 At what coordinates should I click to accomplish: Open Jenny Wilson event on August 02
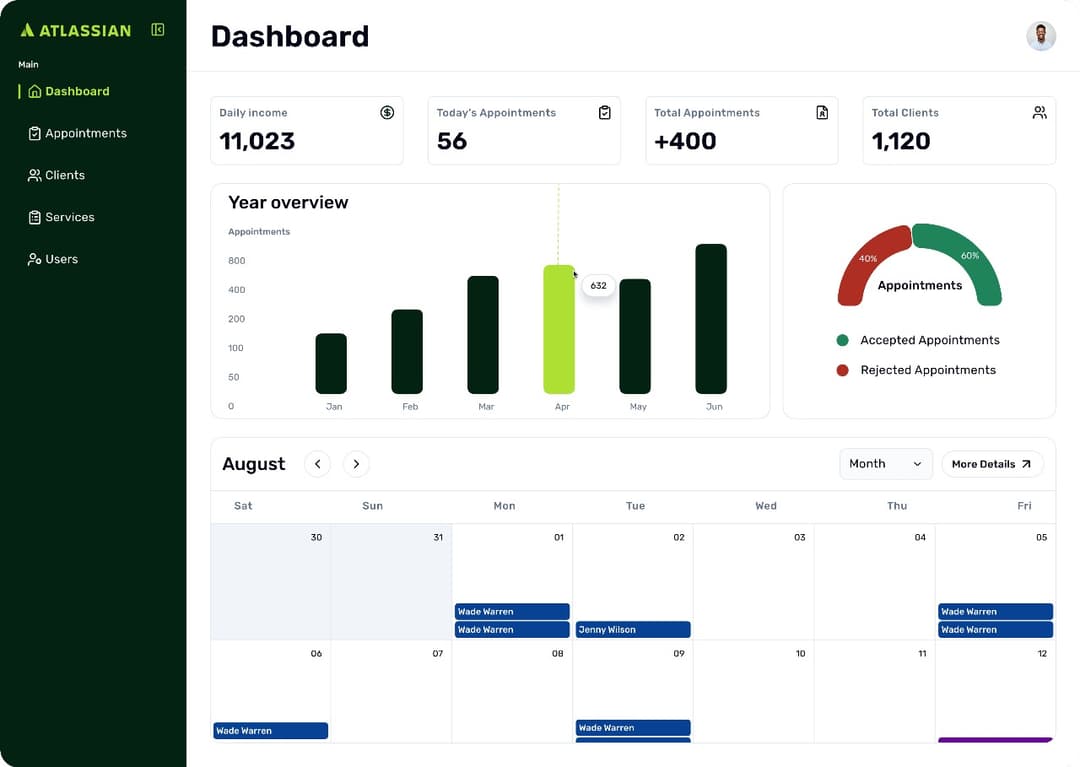point(633,629)
